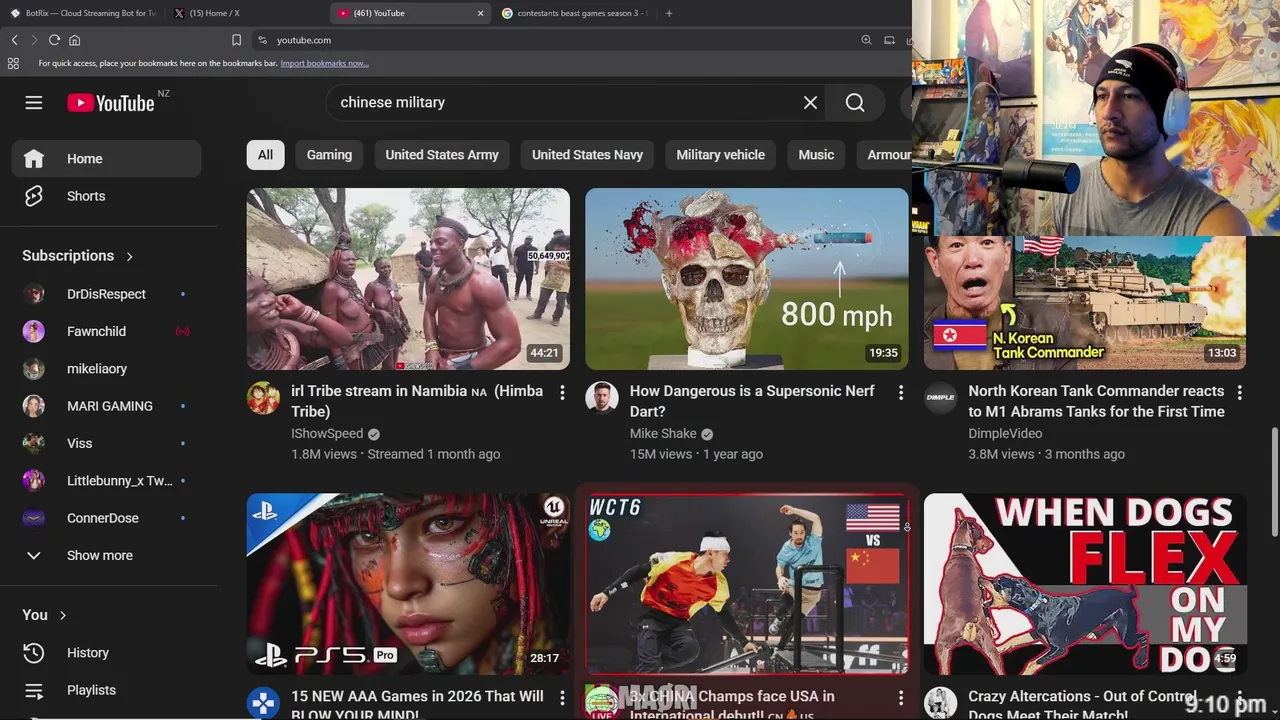Open options menu for North Korean Tank Commander video
The height and width of the screenshot is (720, 1280).
(1239, 392)
